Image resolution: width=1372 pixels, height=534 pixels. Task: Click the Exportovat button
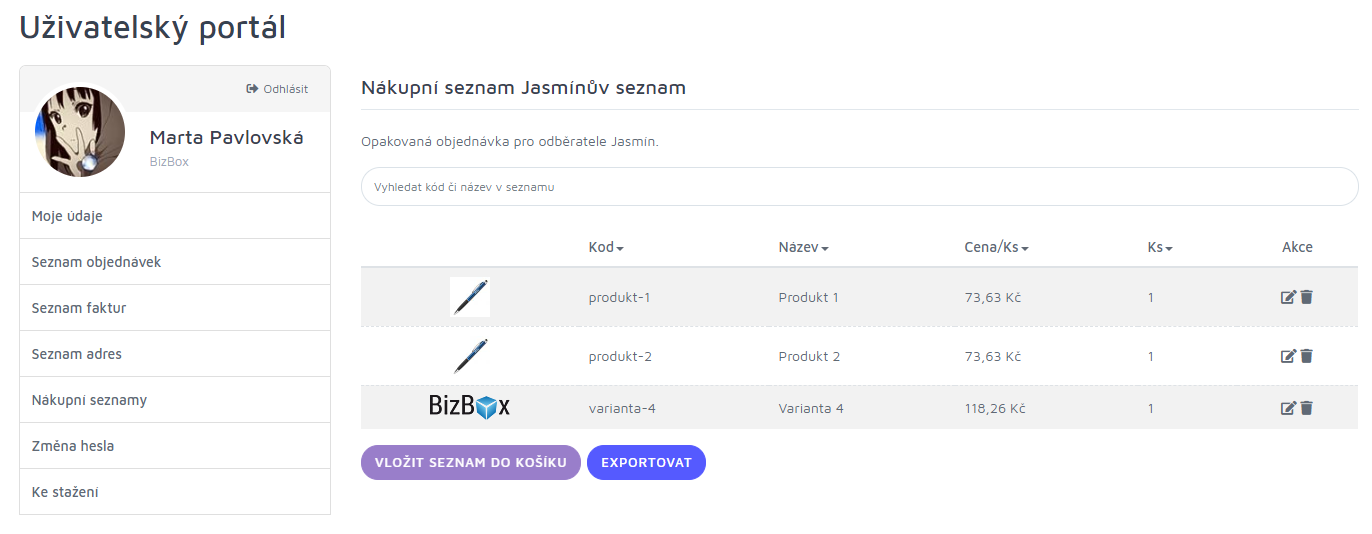point(646,463)
